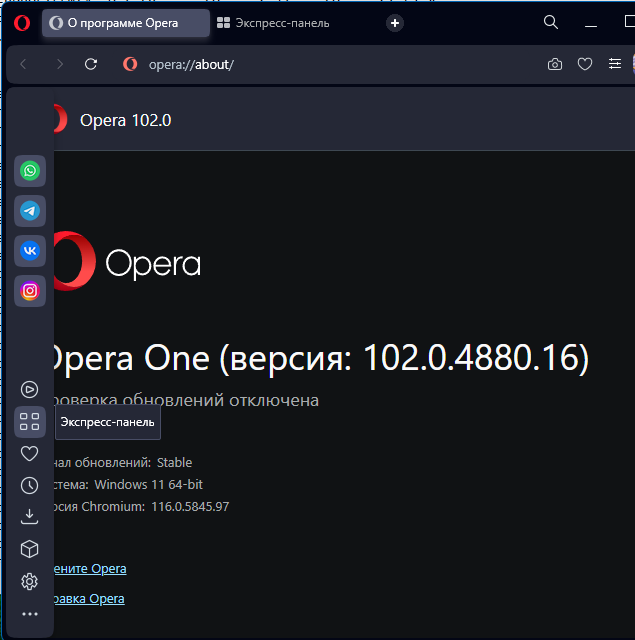The height and width of the screenshot is (640, 635).
Task: Open Extensions cube in the sidebar
Action: coord(29,549)
